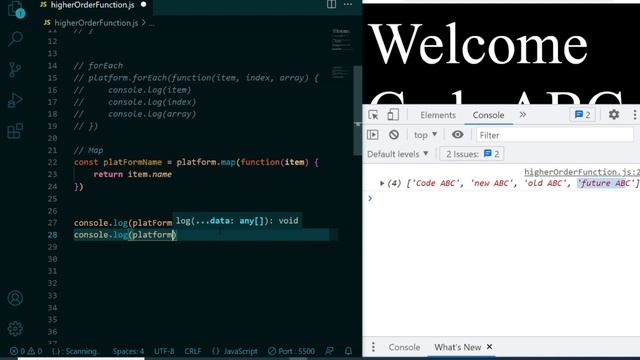
Task: Click console prompt chevron
Action: pyautogui.click(x=370, y=198)
